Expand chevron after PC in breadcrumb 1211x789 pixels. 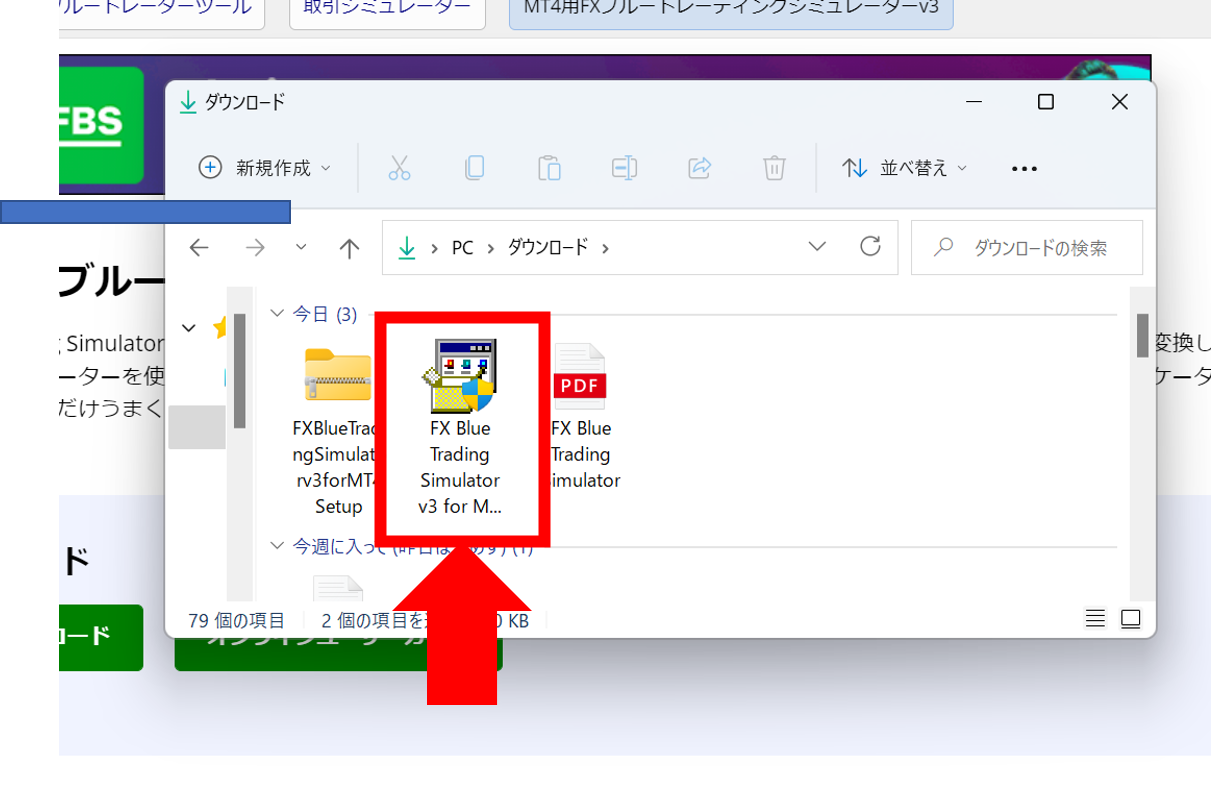pyautogui.click(x=491, y=248)
